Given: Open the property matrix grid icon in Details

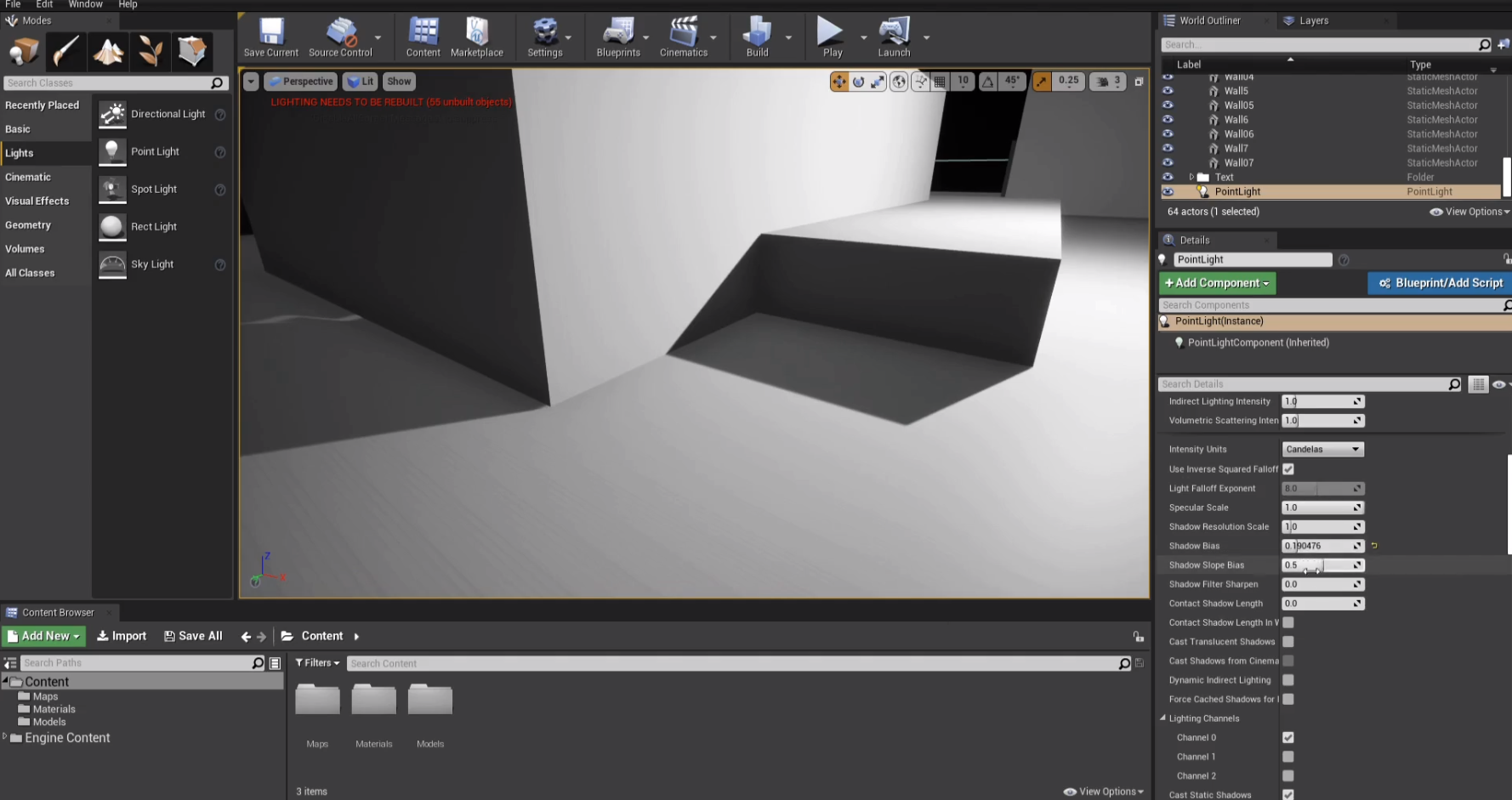Looking at the screenshot, I should pyautogui.click(x=1479, y=384).
